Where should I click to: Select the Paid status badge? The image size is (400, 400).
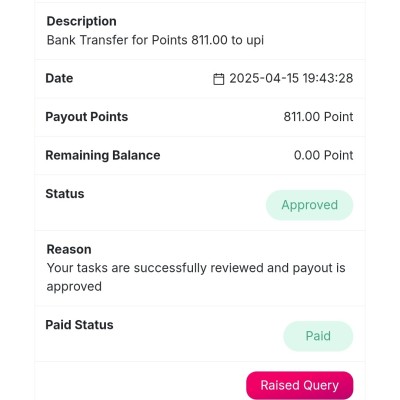click(318, 336)
